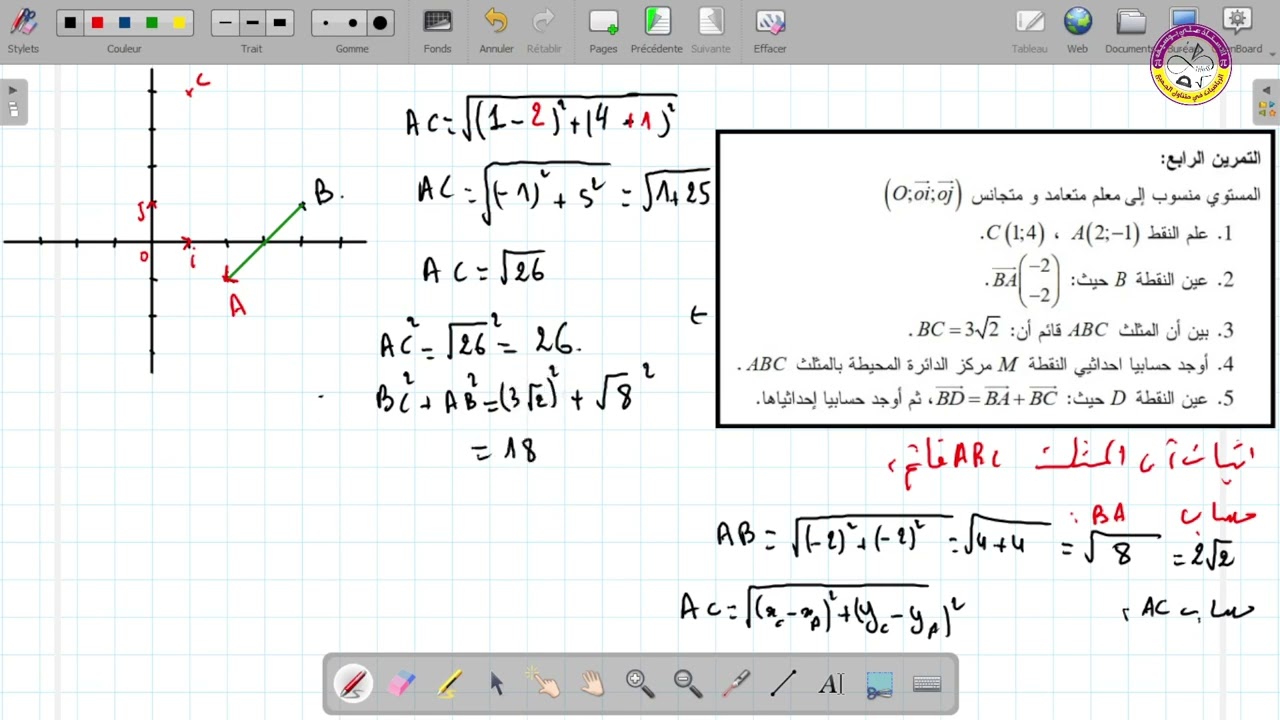
Task: Select the Text writing tool
Action: 831,684
